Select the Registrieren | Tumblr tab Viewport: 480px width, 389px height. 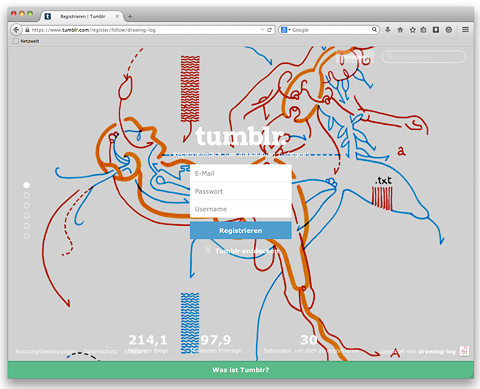coord(82,16)
